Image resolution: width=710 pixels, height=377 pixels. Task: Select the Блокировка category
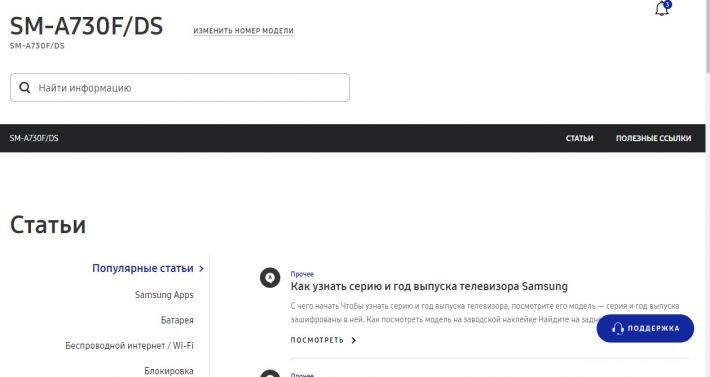pos(168,371)
